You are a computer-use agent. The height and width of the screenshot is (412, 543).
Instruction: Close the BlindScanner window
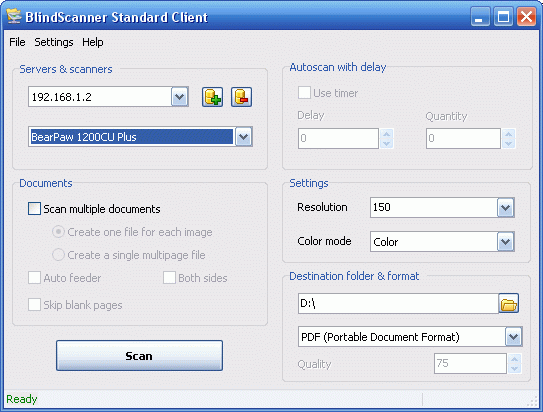tap(526, 16)
